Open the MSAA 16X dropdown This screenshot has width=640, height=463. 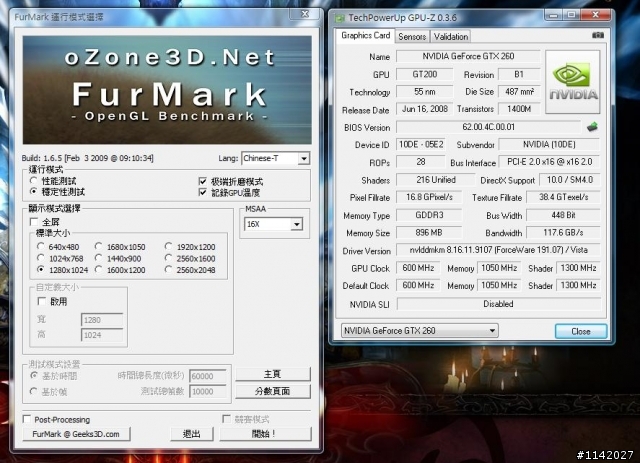pos(273,224)
